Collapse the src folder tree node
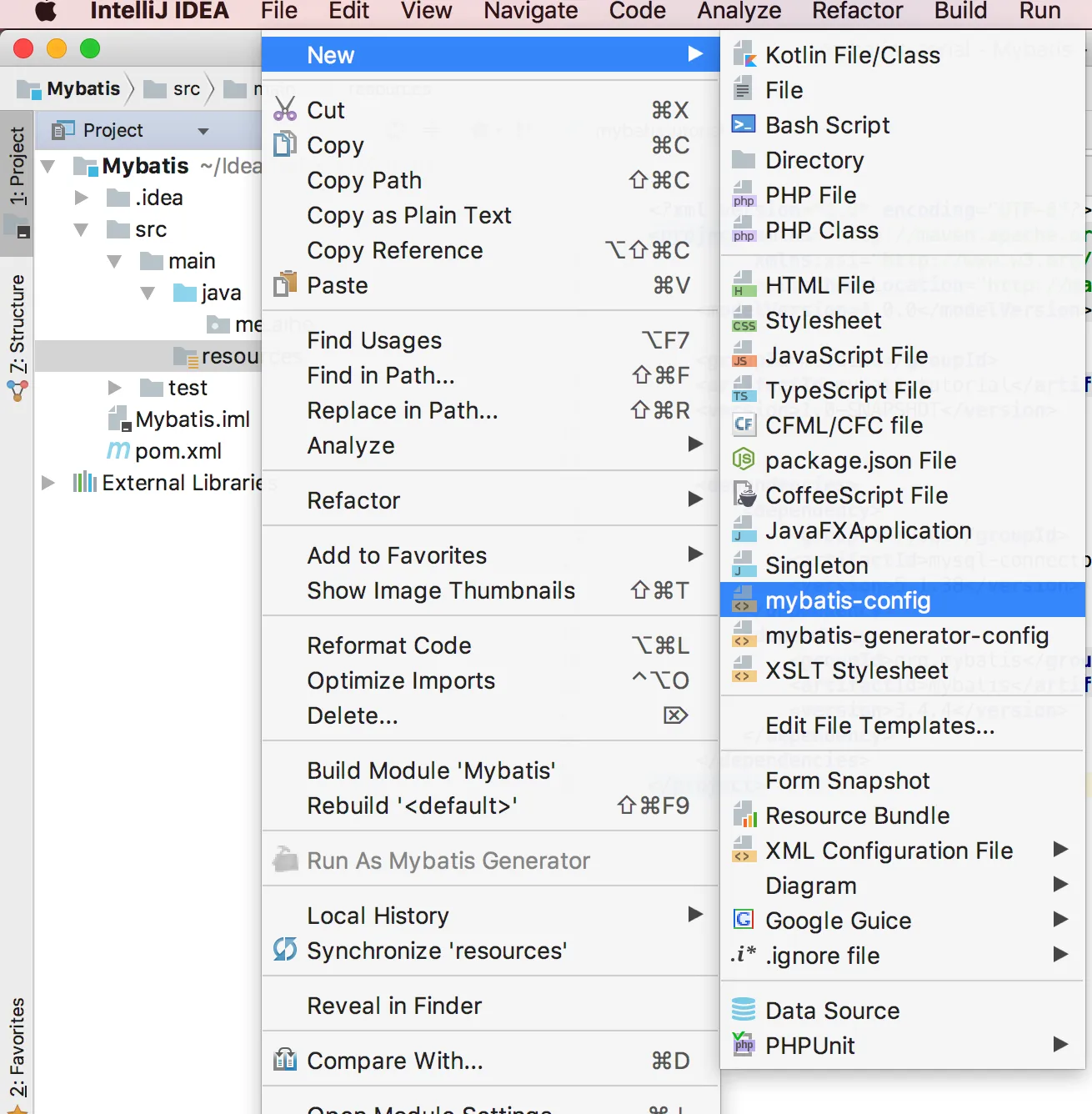The image size is (1092, 1114). [81, 230]
